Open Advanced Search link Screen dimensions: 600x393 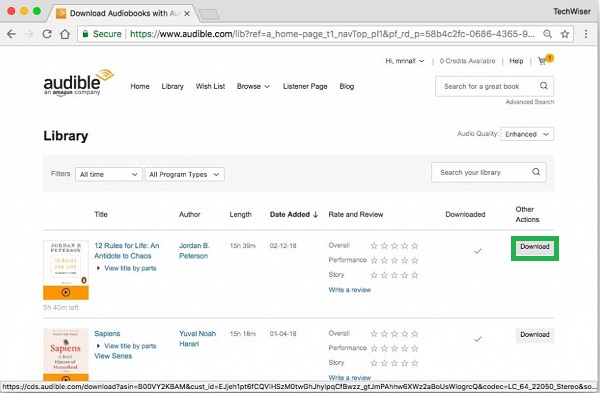pos(530,102)
